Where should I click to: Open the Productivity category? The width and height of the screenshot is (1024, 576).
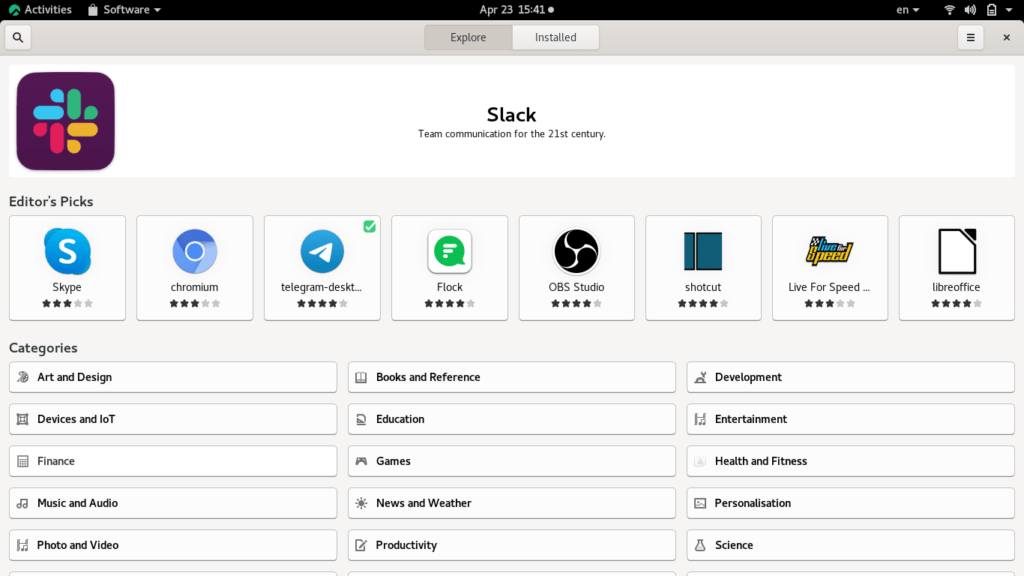(x=512, y=545)
